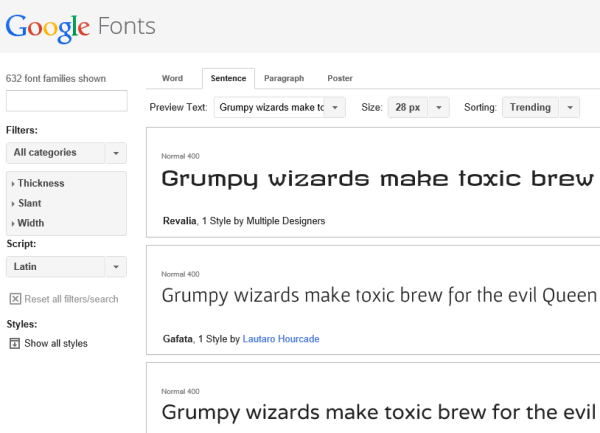
Task: Click Reset all filters/search link
Action: [71, 299]
